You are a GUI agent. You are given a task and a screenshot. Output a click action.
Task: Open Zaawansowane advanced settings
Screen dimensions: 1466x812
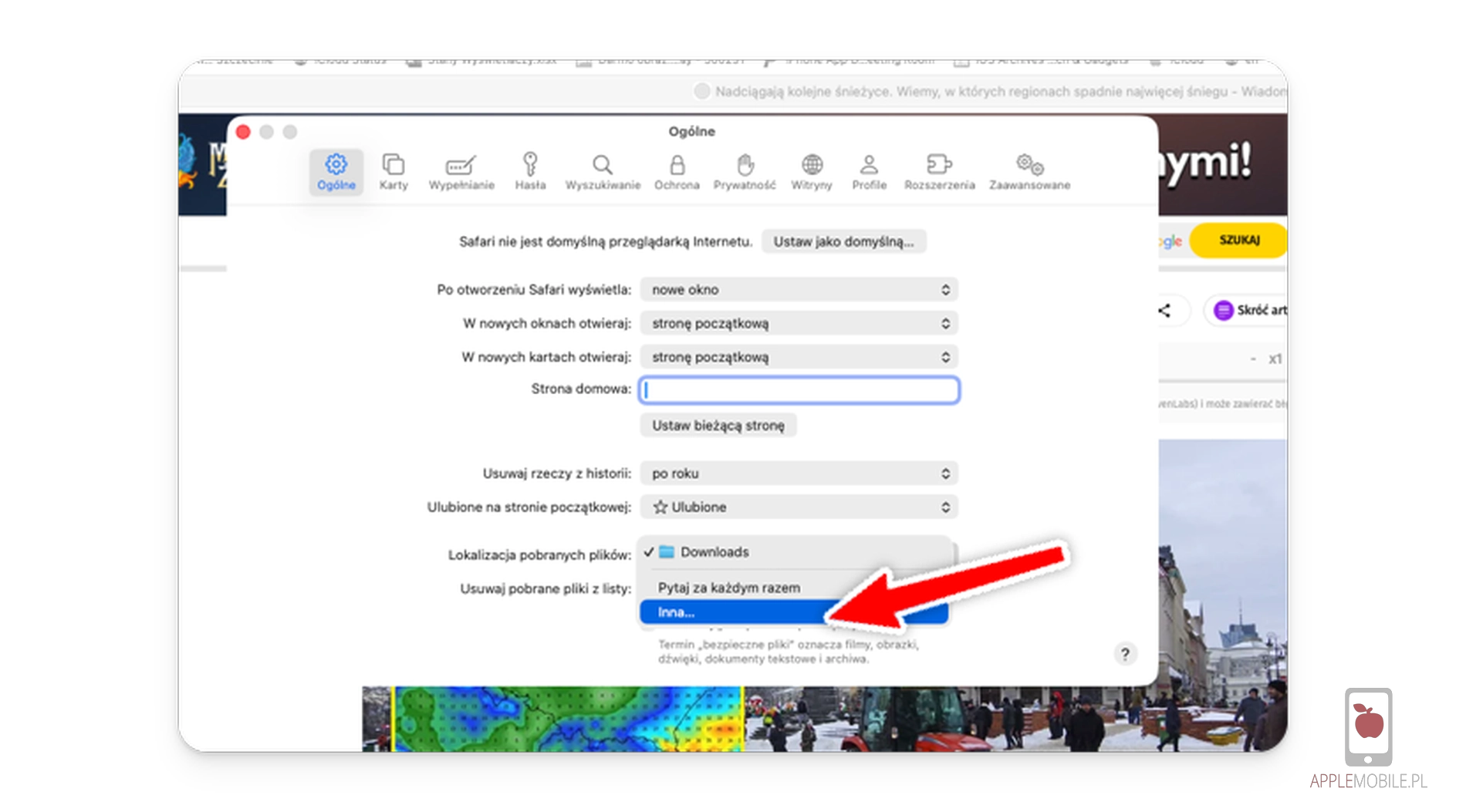click(1029, 171)
